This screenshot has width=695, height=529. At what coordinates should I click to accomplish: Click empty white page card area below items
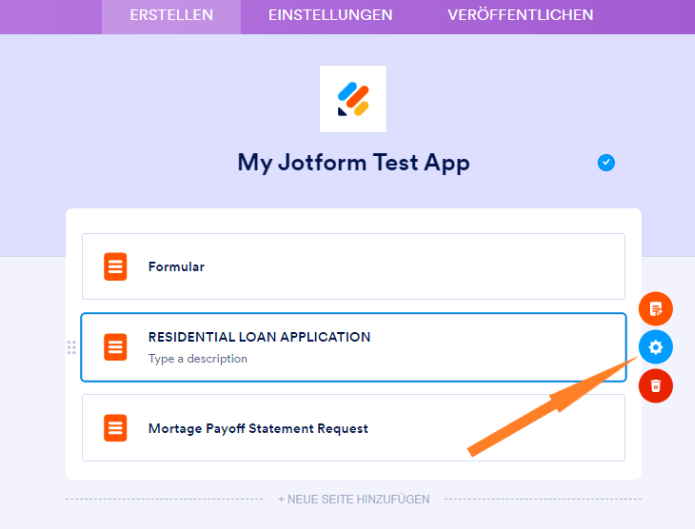tap(354, 470)
